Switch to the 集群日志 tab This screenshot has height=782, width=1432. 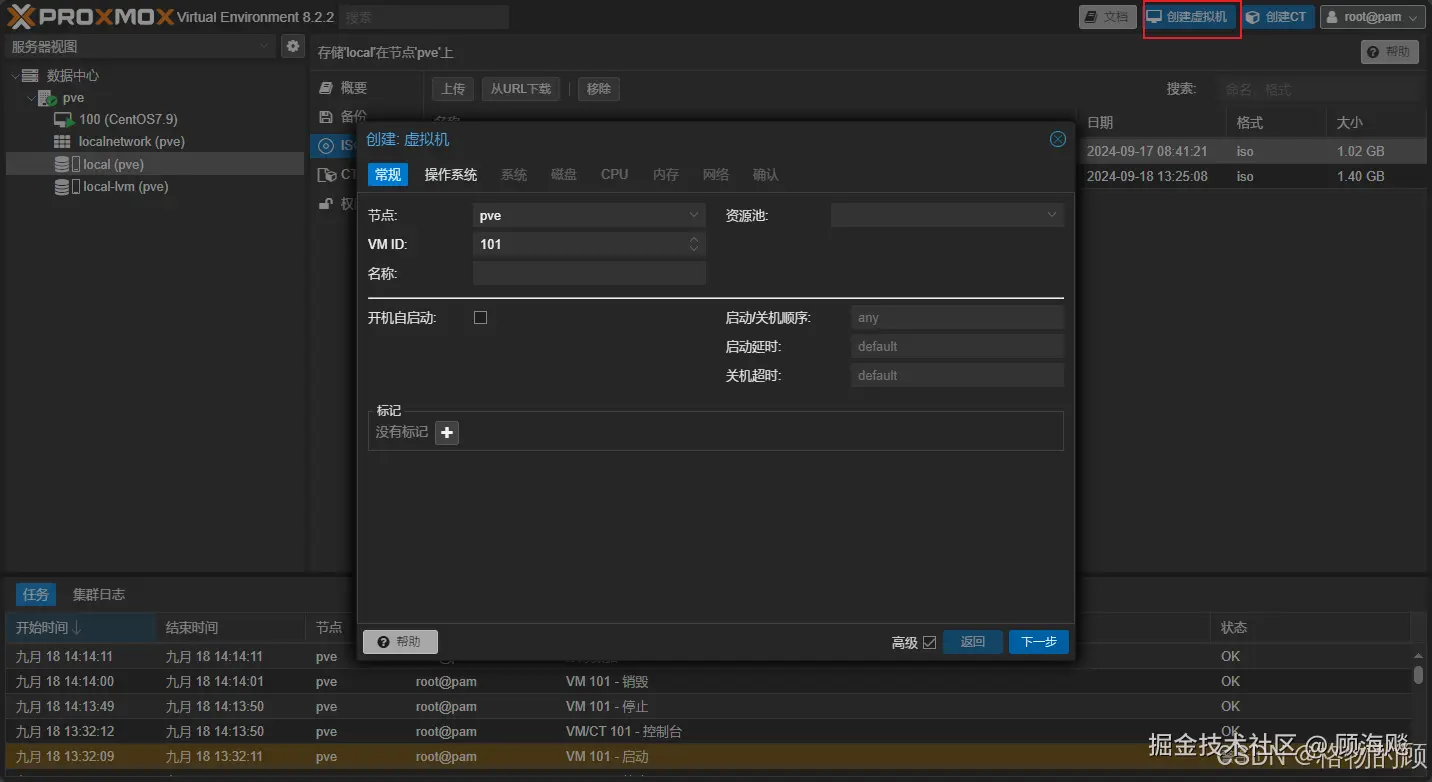coord(99,594)
